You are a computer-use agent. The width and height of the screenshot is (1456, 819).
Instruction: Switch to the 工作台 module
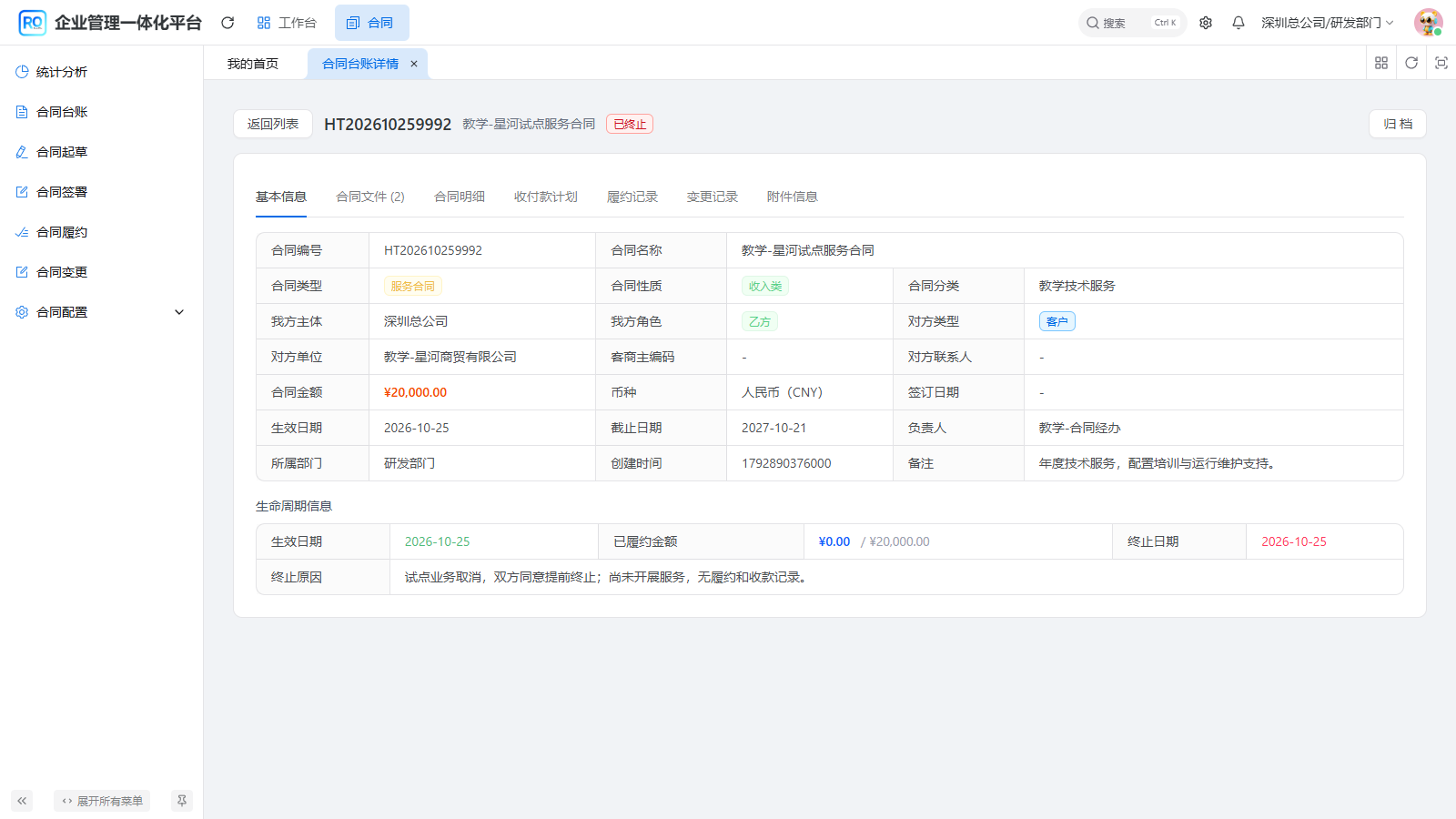287,23
